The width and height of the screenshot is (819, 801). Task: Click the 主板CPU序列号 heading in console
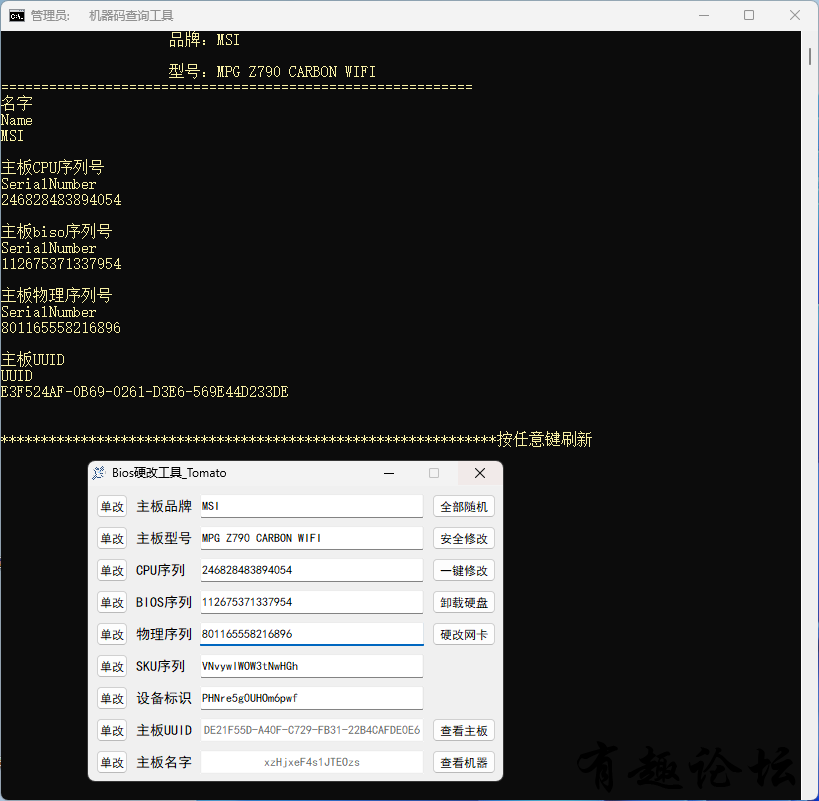[x=52, y=167]
